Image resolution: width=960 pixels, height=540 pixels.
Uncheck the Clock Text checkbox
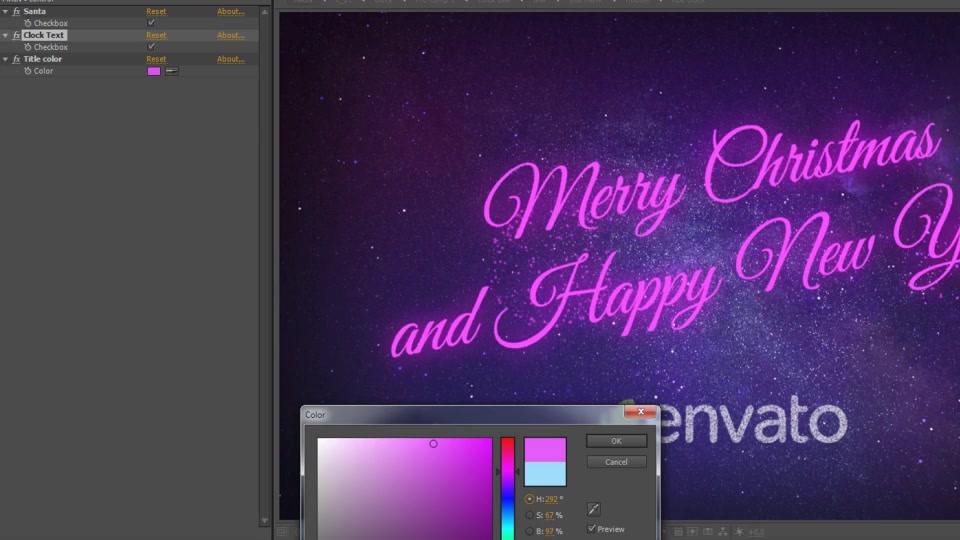[x=151, y=47]
